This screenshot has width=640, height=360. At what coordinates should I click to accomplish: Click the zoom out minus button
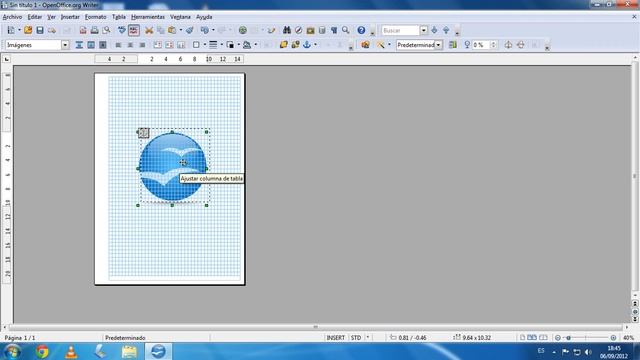click(558, 338)
